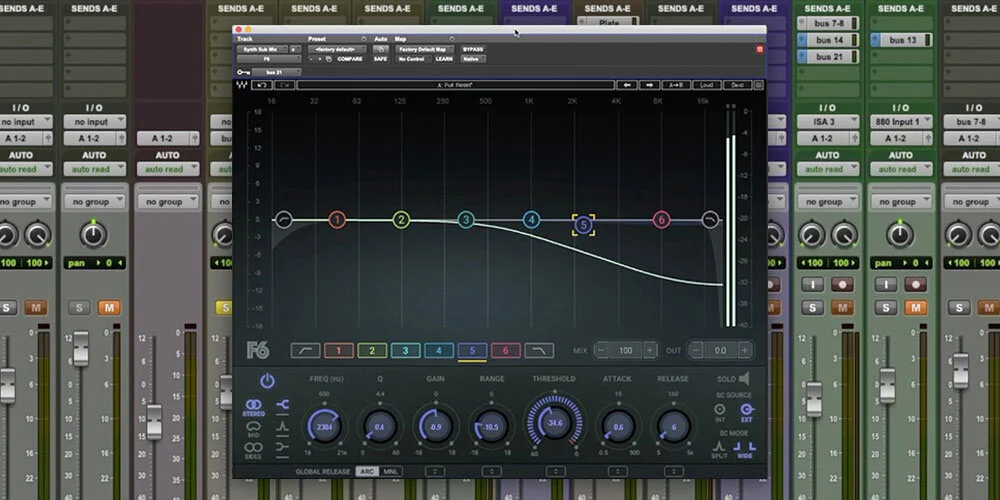This screenshot has width=1000, height=500.
Task: Increase OUT value with plus button
Action: click(744, 350)
